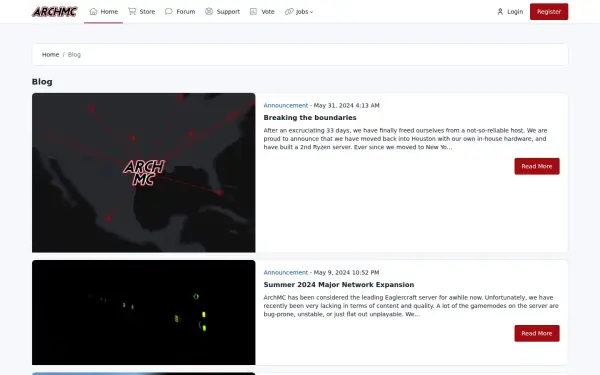600x375 pixels.
Task: Click the Home house icon
Action: click(x=93, y=11)
